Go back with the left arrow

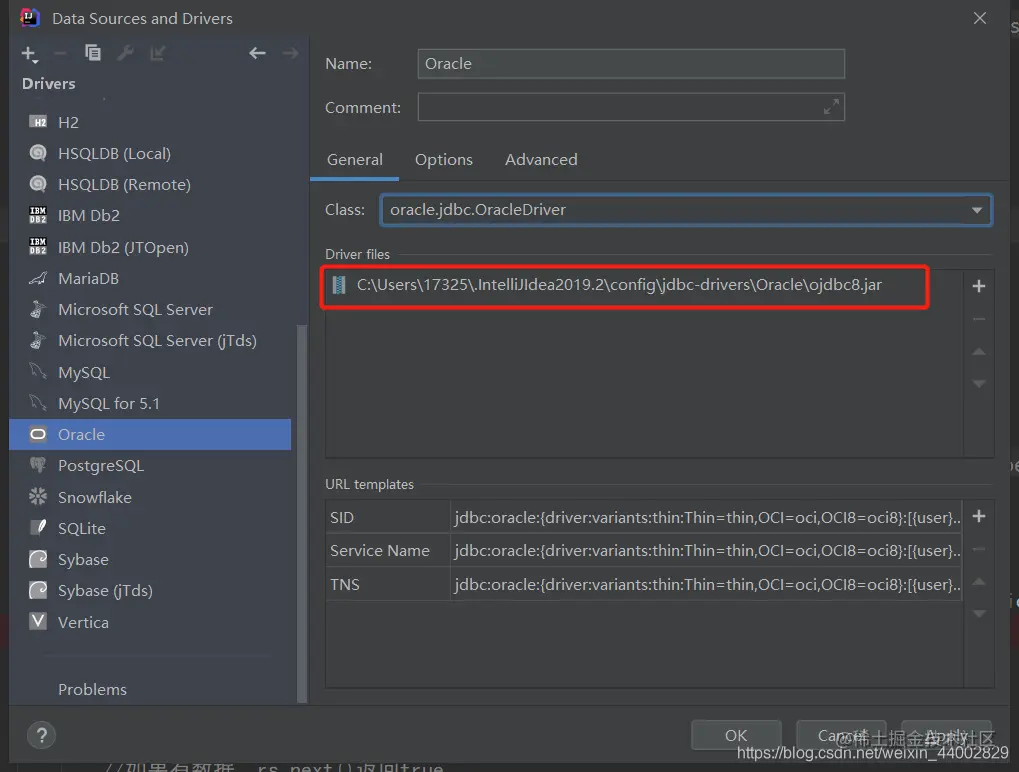coord(257,53)
